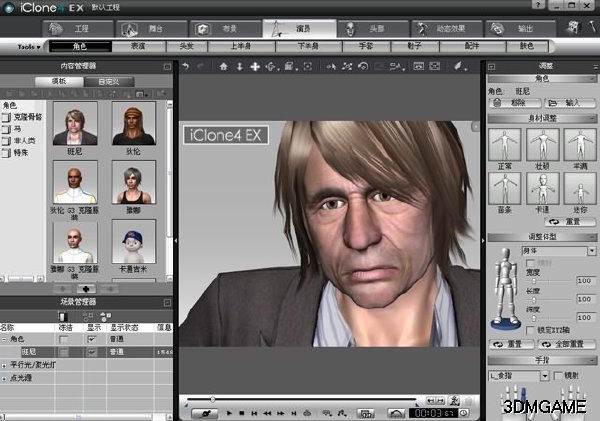
Task: Open the 肤色 skin sub-tab
Action: (x=527, y=46)
